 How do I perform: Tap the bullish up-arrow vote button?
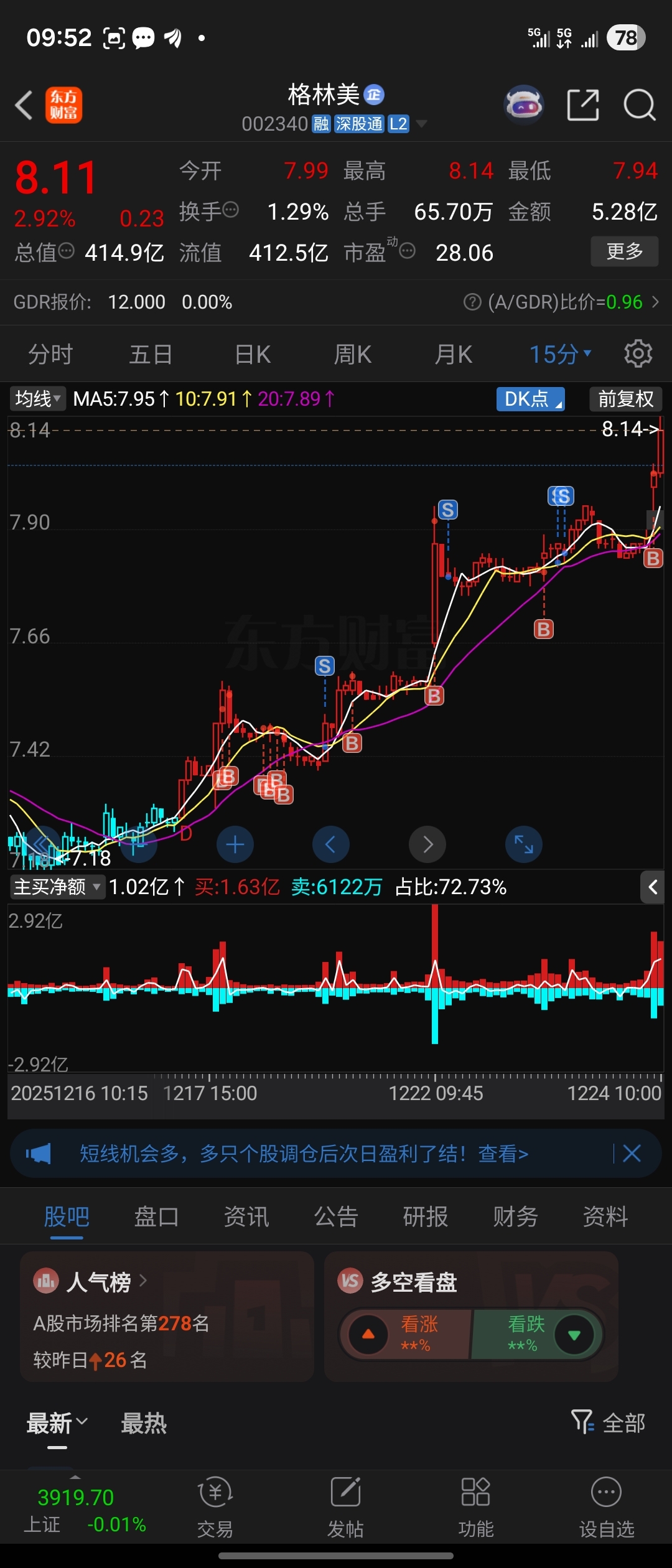point(368,1334)
